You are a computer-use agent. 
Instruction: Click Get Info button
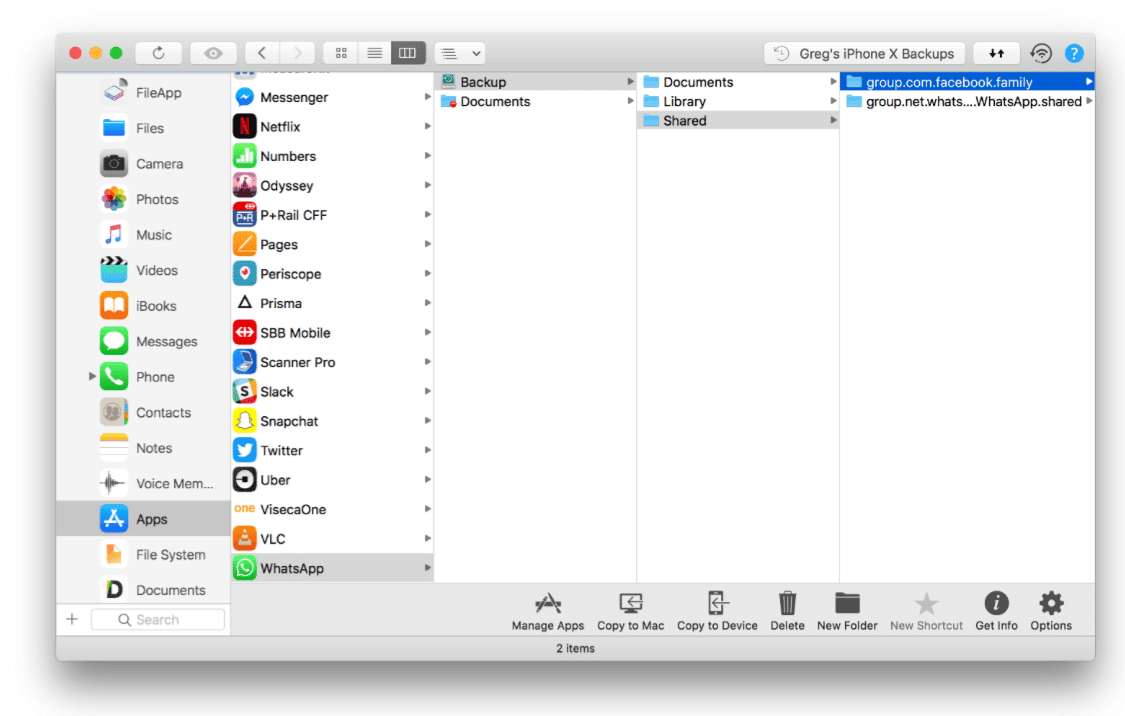[x=996, y=612]
